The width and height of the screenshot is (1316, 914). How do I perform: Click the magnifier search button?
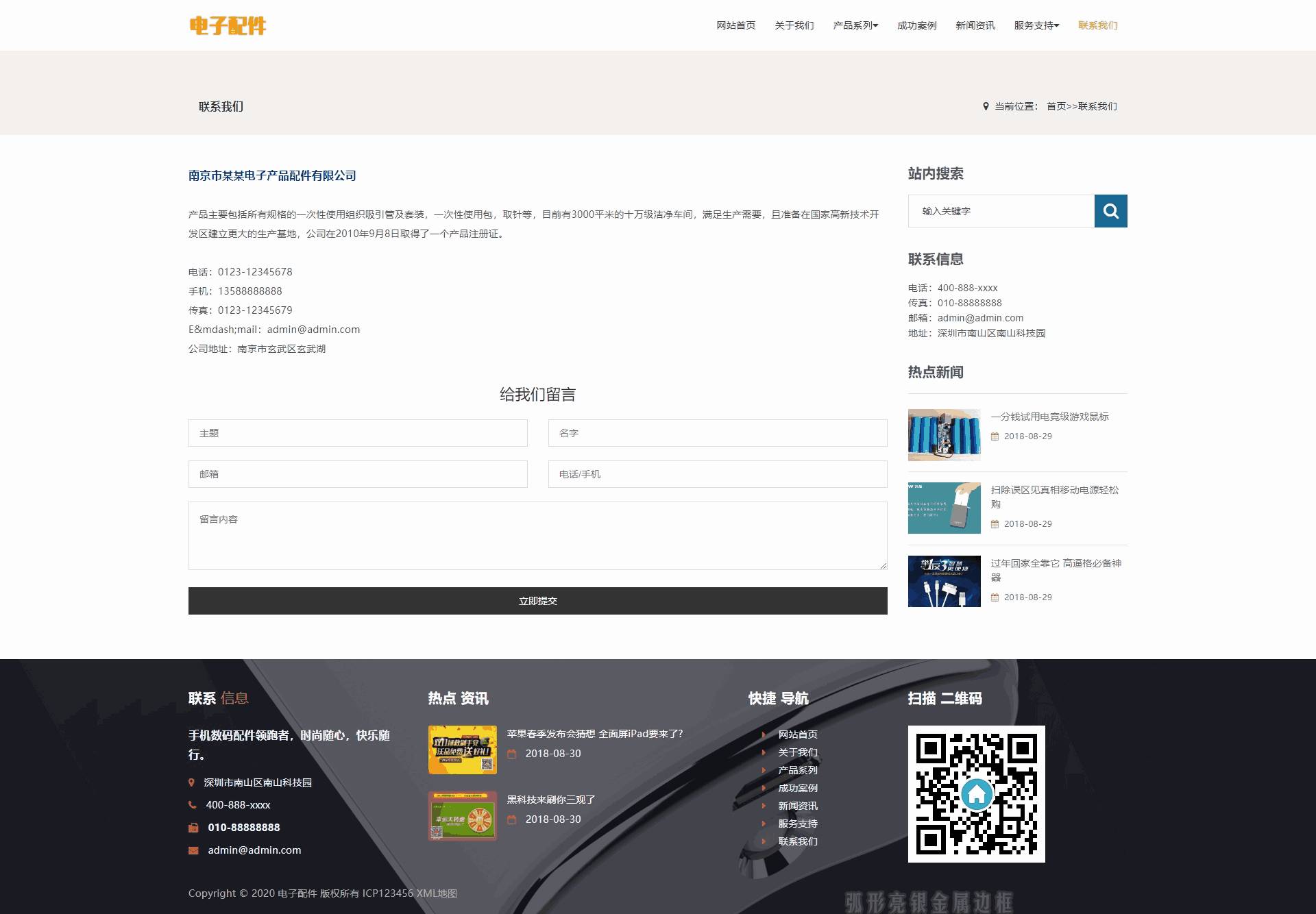1110,211
